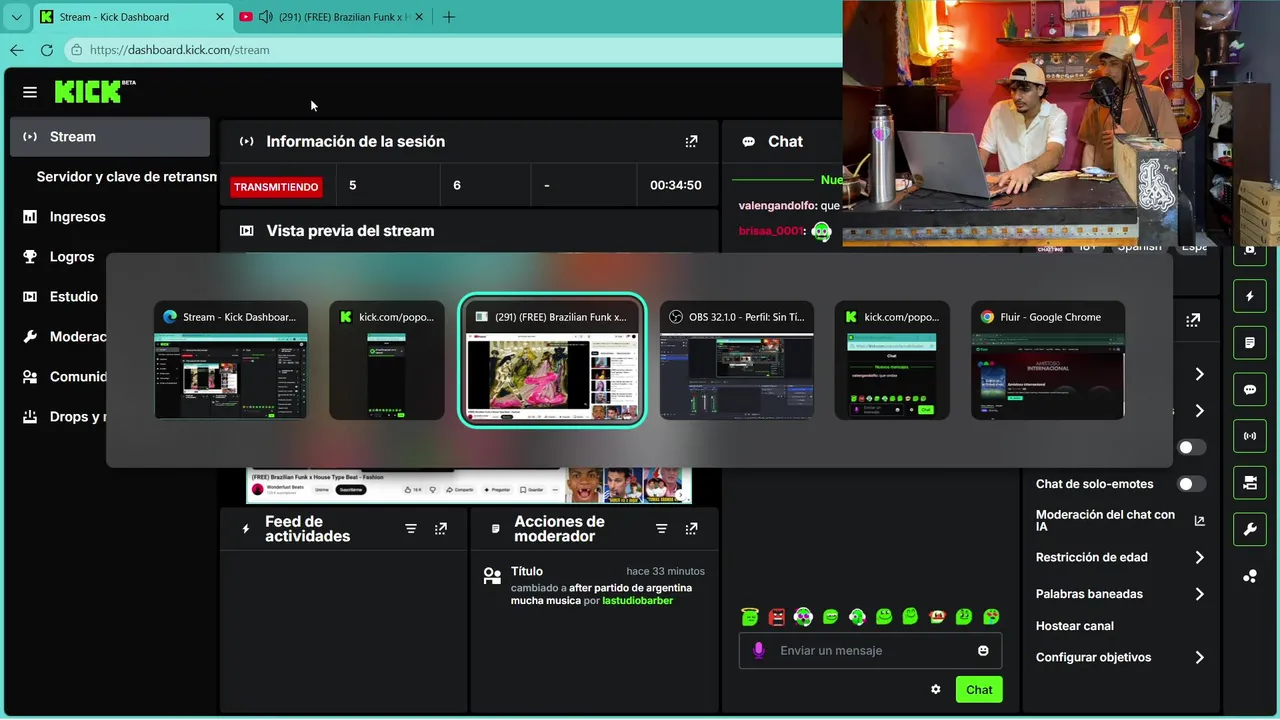Switch to the Brazilian Funk YouTube browser tab
Viewport: 1280px width, 720px height.
[332, 17]
